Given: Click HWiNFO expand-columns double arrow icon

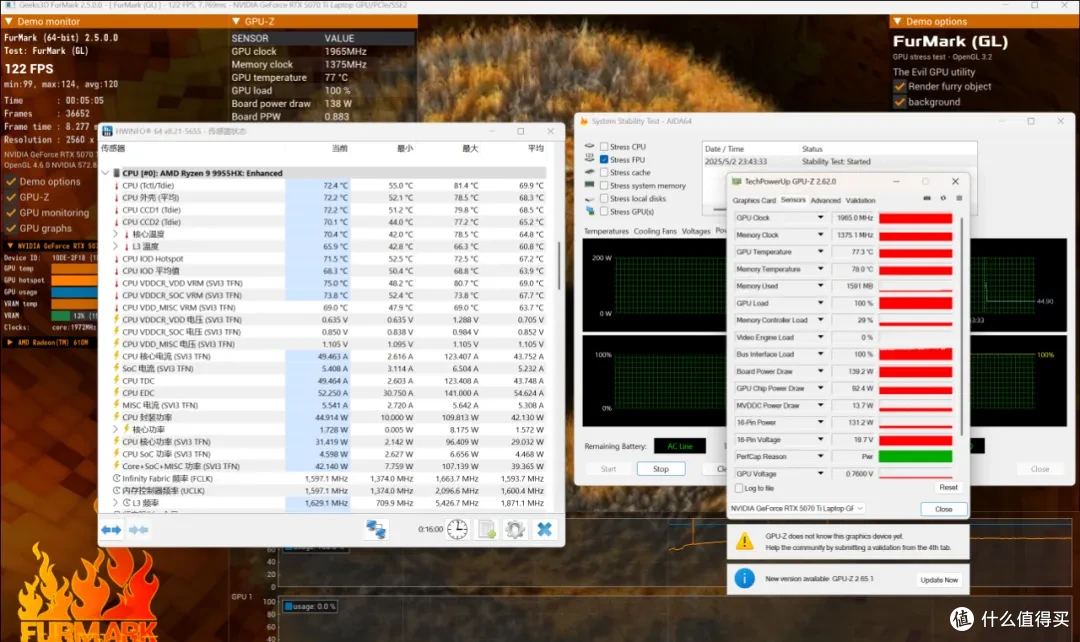Looking at the screenshot, I should pyautogui.click(x=111, y=530).
